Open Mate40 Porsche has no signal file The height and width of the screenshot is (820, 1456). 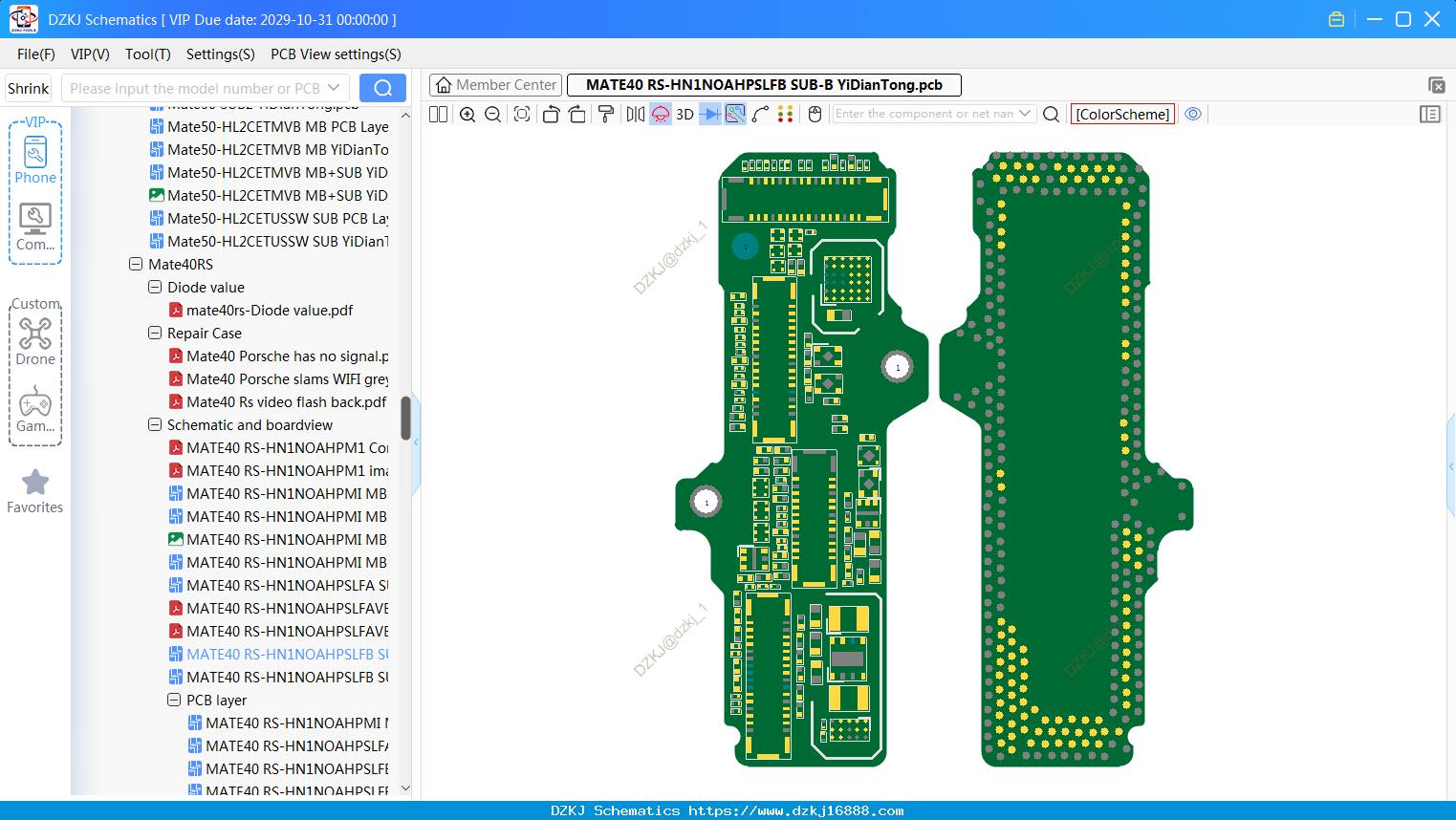pyautogui.click(x=279, y=356)
